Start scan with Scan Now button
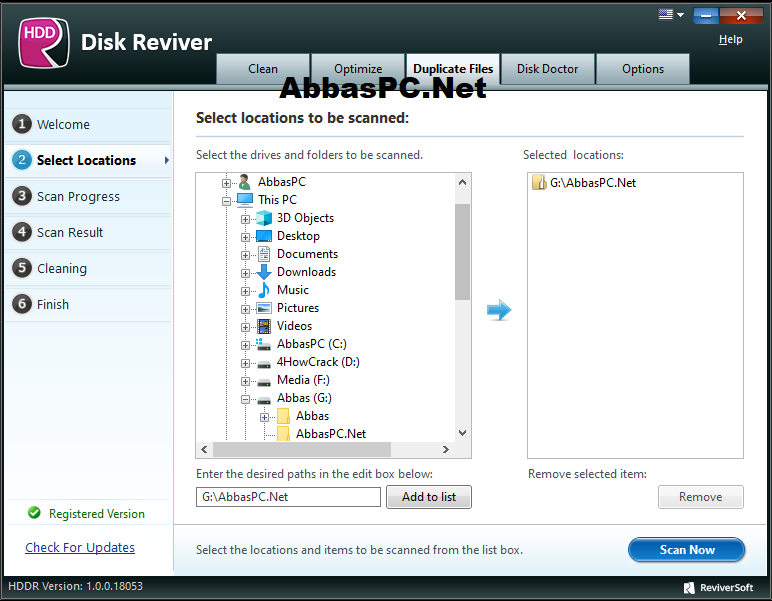The width and height of the screenshot is (772, 601). (x=686, y=549)
